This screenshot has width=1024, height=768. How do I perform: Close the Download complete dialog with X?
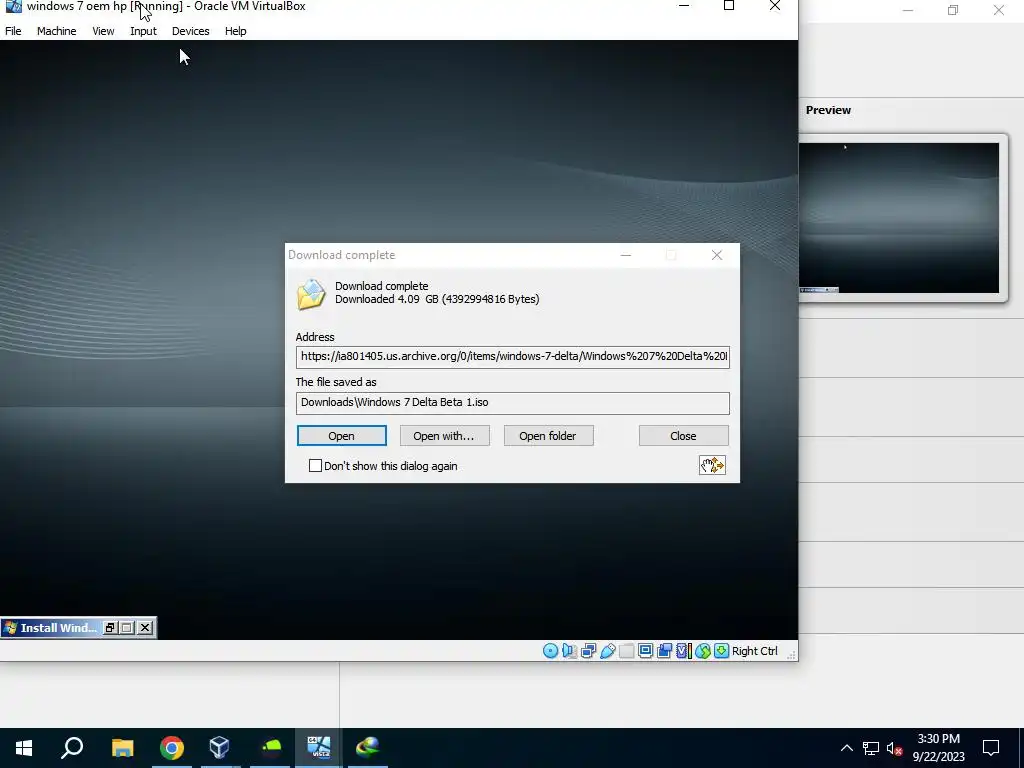pyautogui.click(x=716, y=255)
